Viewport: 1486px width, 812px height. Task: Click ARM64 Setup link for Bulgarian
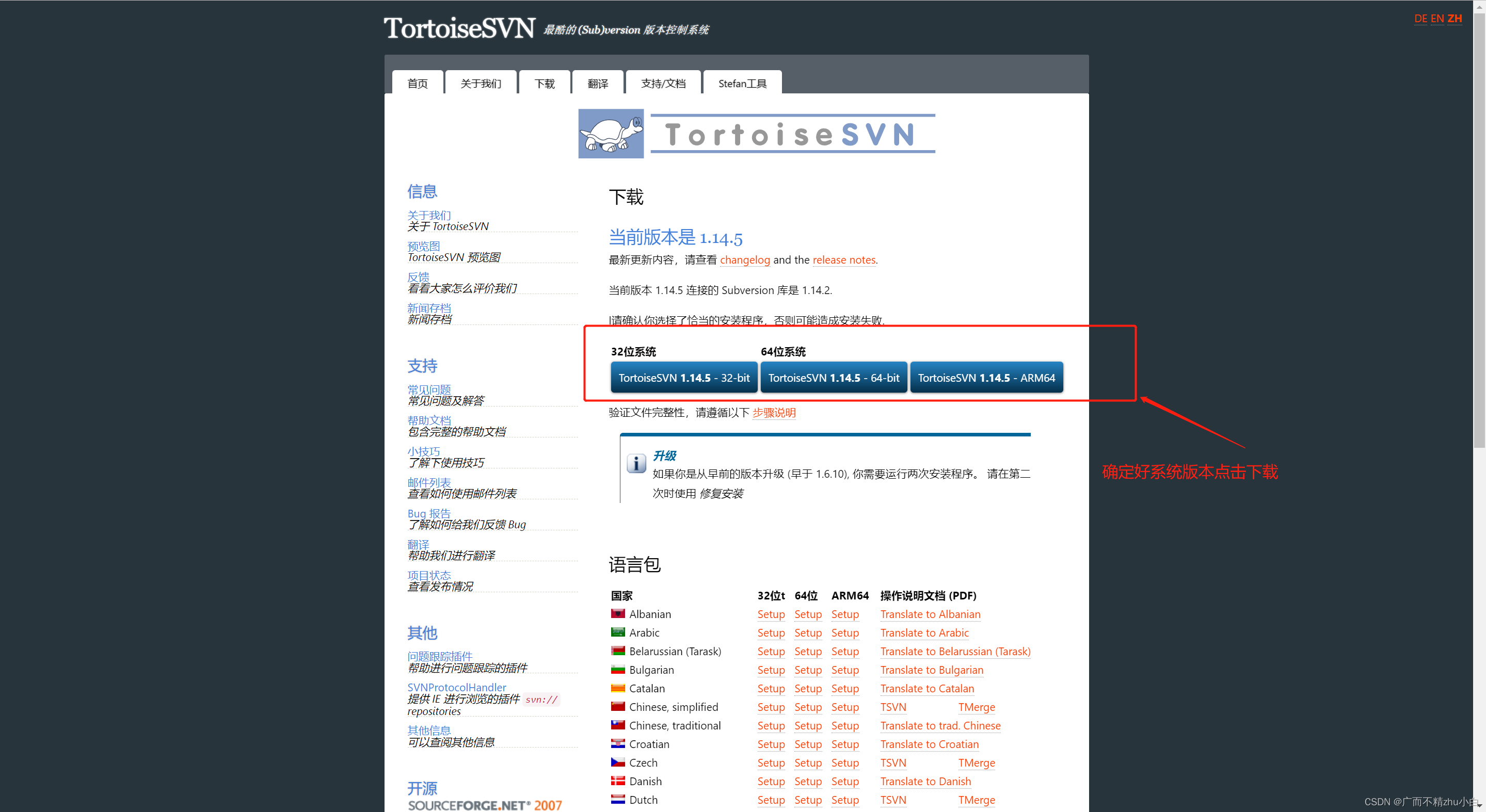tap(845, 670)
